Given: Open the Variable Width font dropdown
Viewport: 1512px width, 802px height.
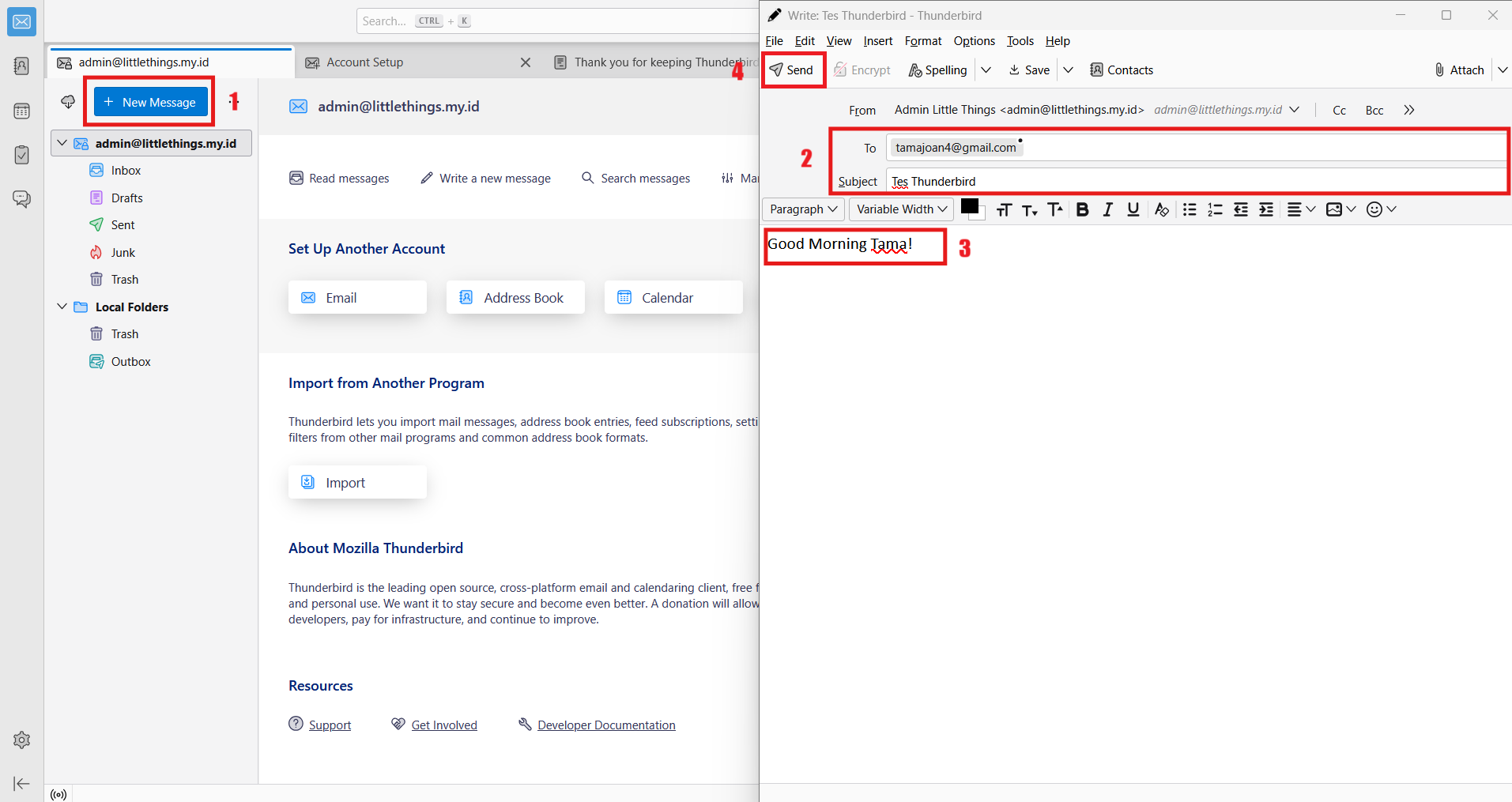Looking at the screenshot, I should [x=902, y=209].
